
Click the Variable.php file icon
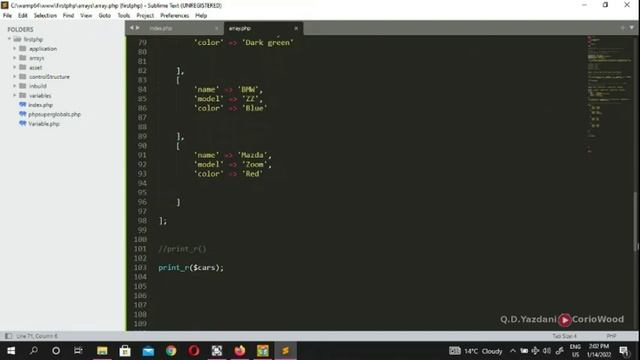tap(23, 123)
